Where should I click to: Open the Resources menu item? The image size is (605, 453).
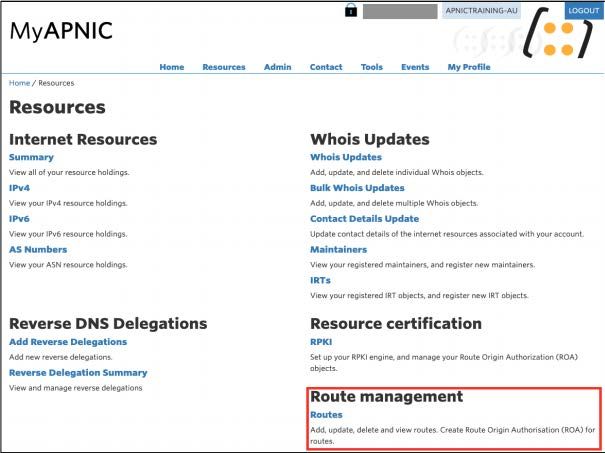point(224,67)
